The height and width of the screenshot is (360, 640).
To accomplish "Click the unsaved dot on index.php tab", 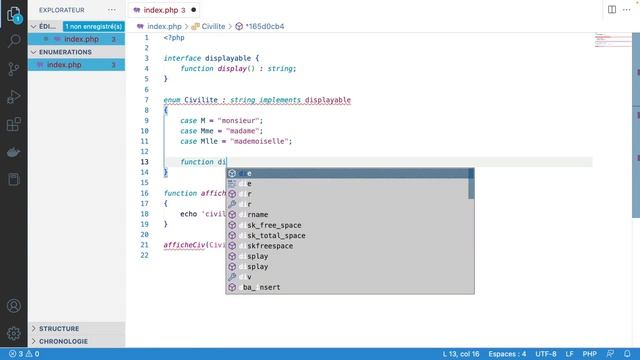I will click(193, 10).
